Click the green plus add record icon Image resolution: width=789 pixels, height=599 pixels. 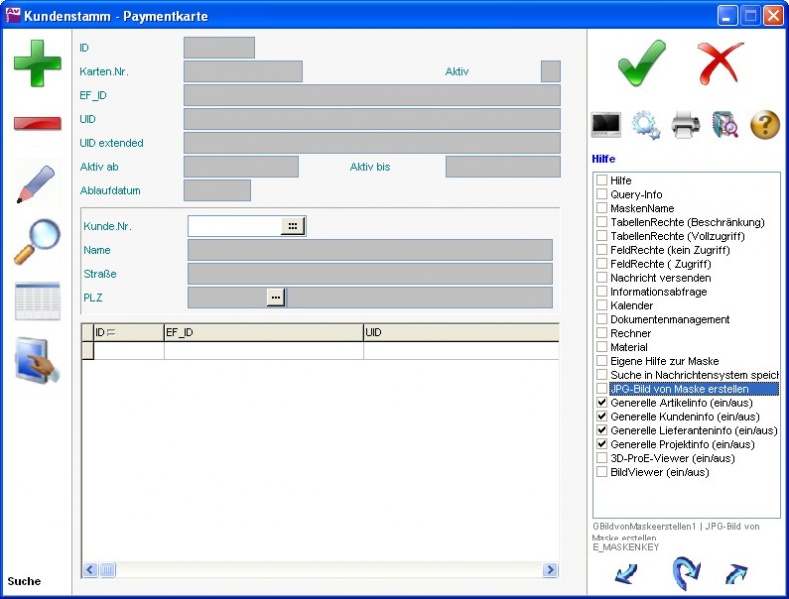[37, 61]
